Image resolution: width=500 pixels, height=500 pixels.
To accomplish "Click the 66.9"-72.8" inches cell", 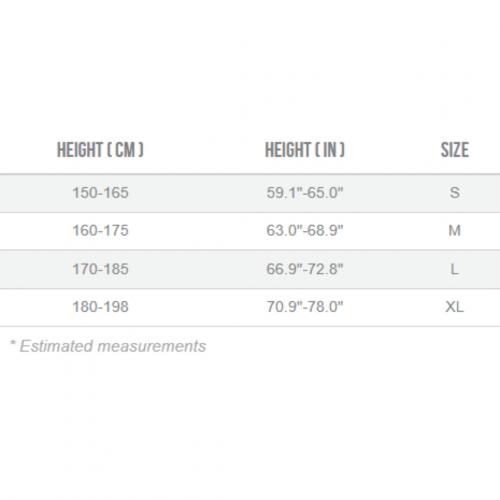I will coord(305,269).
